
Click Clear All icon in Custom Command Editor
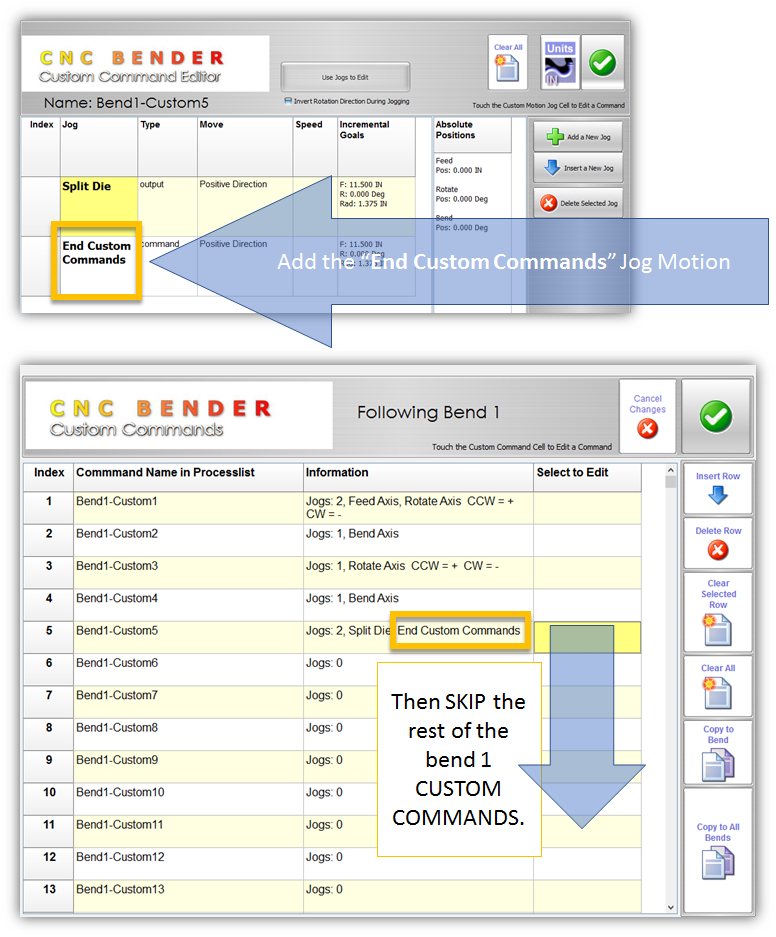508,62
